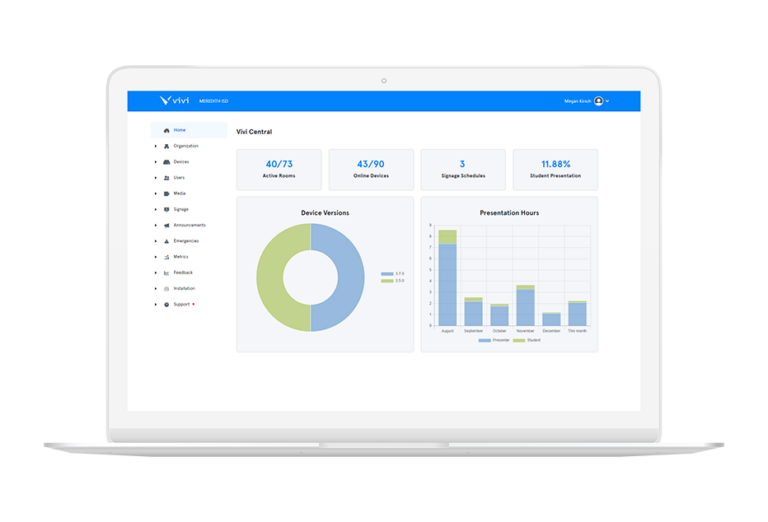The width and height of the screenshot is (768, 522).
Task: Click the Home house icon
Action: point(166,130)
